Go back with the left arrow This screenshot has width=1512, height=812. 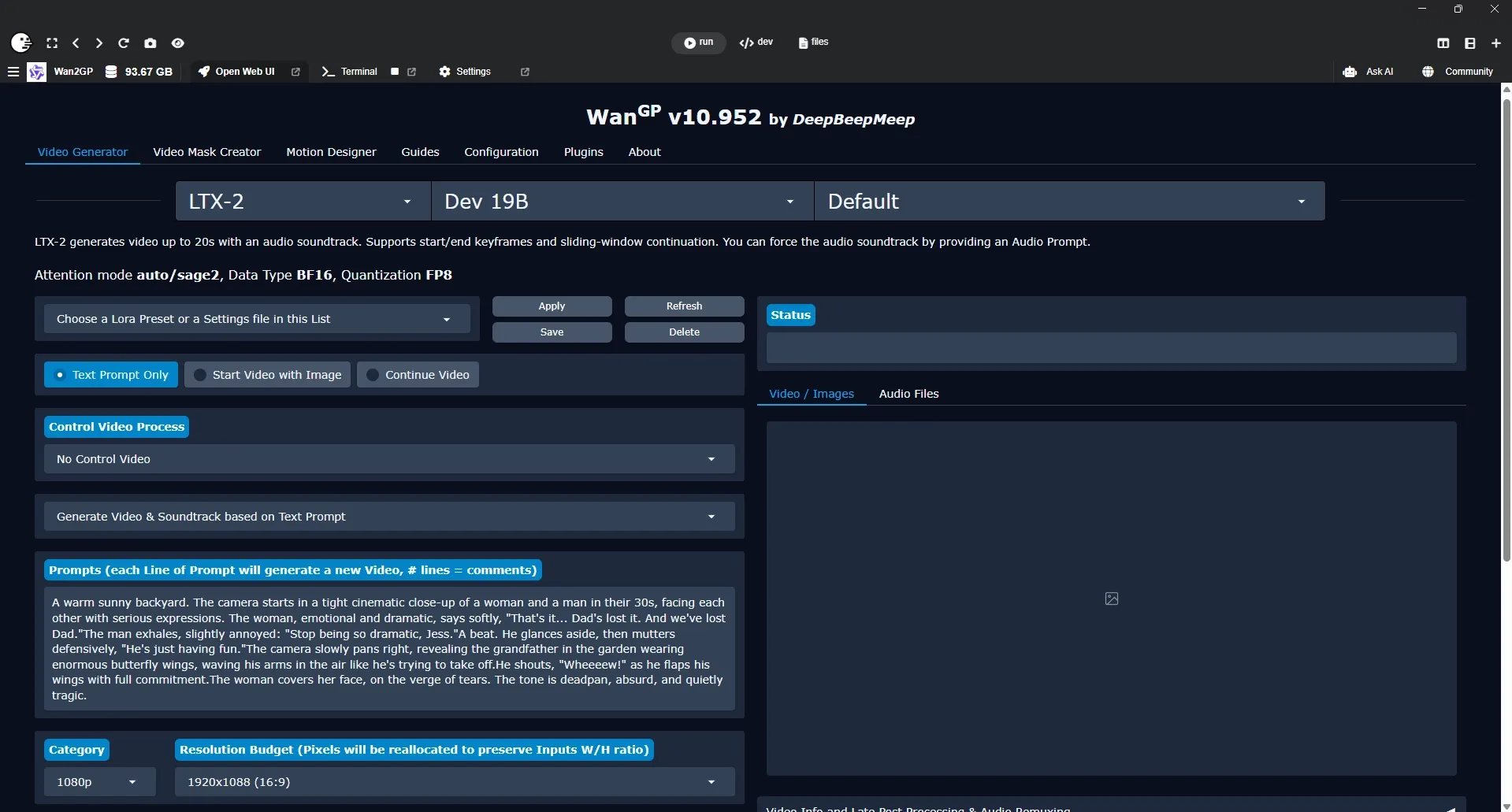pos(76,43)
